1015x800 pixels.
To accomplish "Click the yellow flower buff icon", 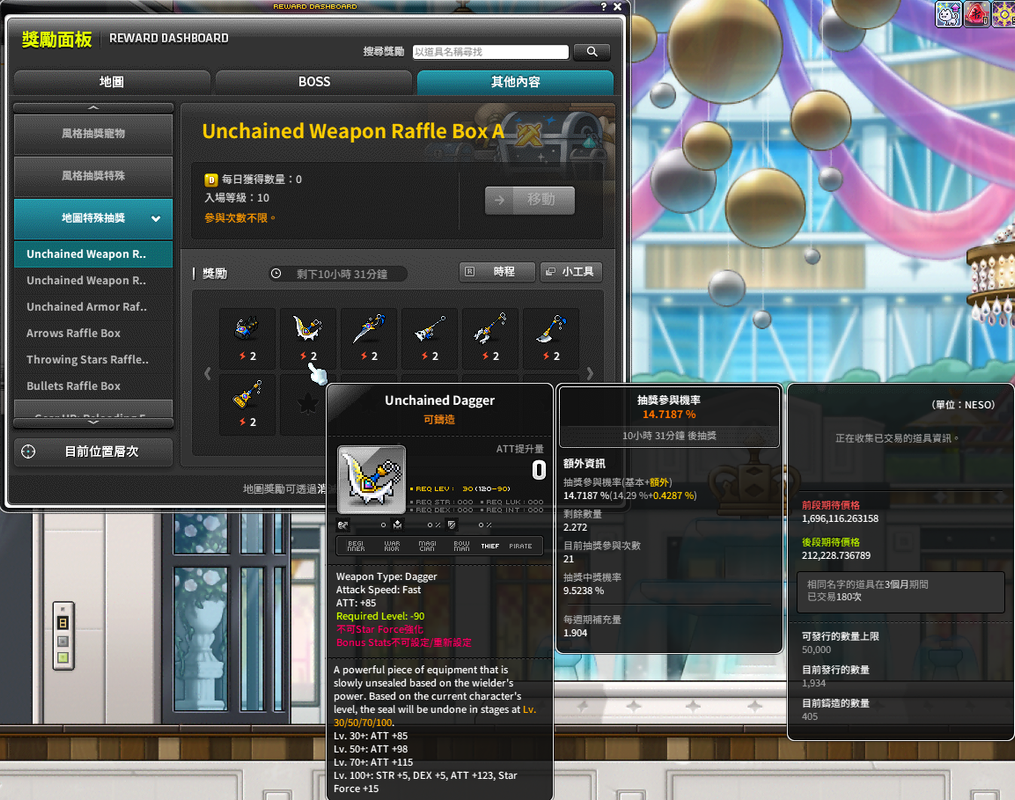I will 1003,14.
